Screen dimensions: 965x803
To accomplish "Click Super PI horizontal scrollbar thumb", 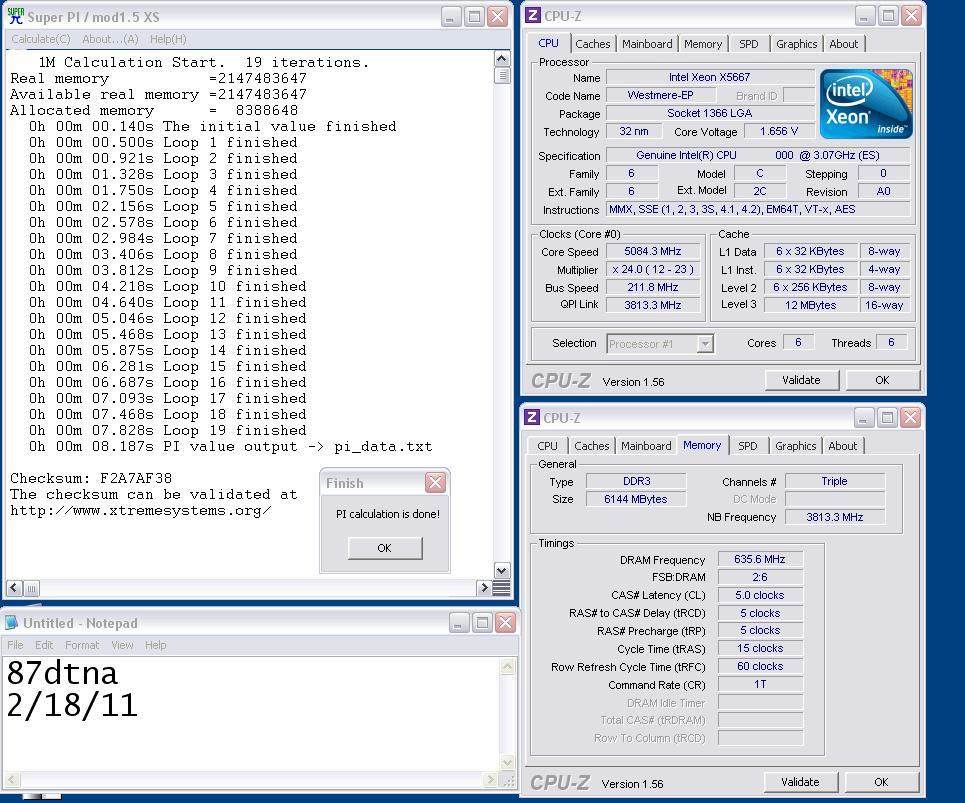I will [31, 588].
